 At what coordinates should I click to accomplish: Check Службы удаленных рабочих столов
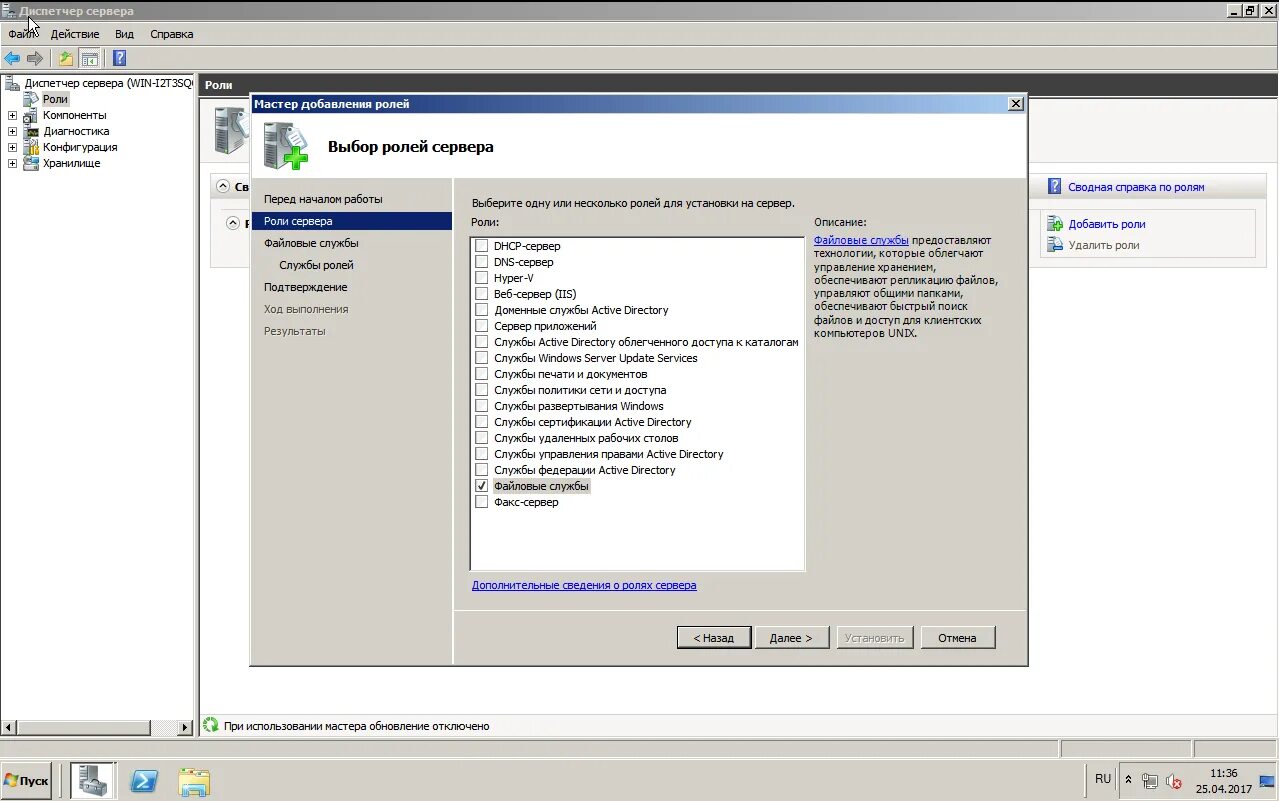(x=482, y=438)
